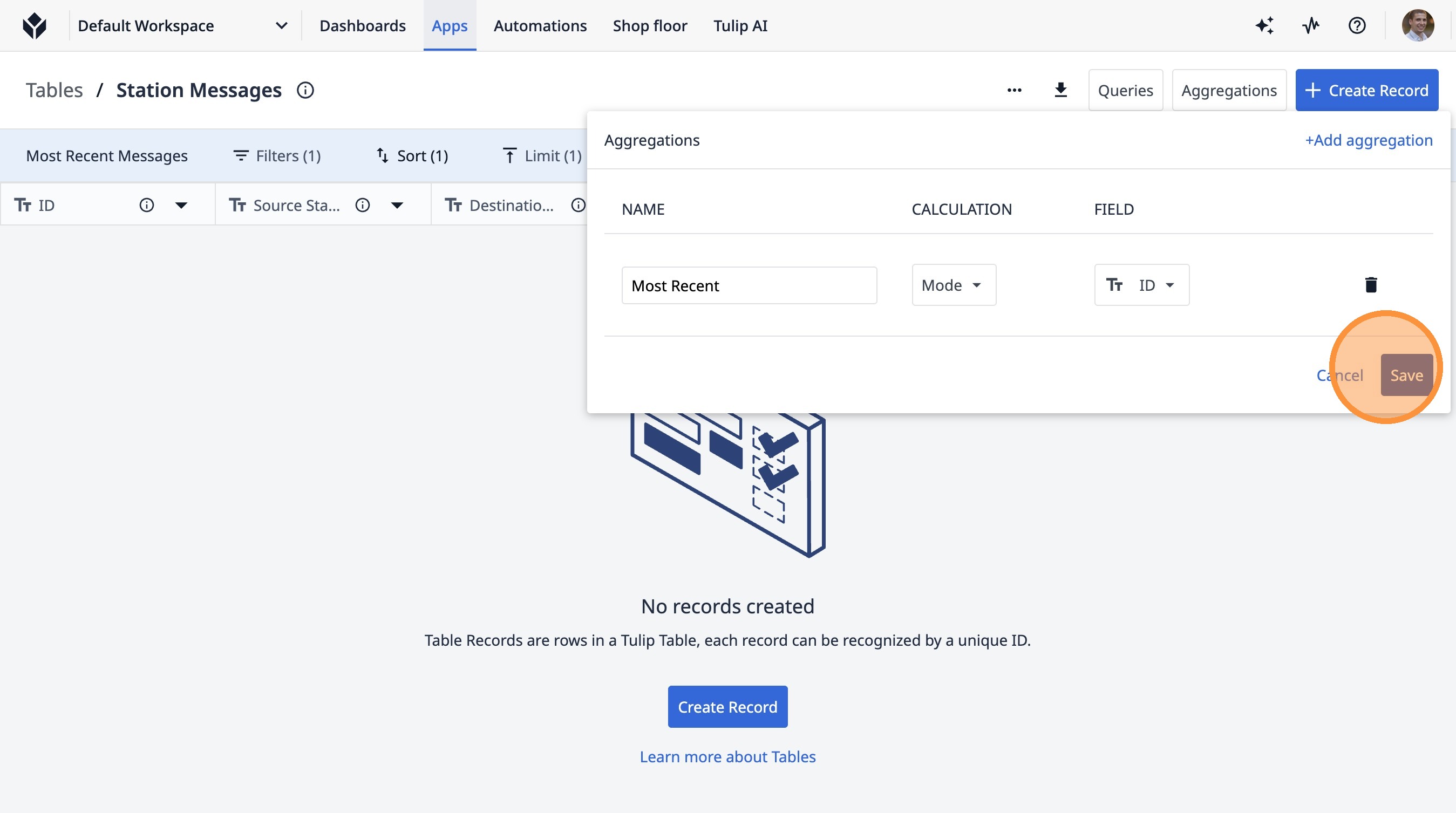
Task: Click the download table icon
Action: coord(1060,91)
